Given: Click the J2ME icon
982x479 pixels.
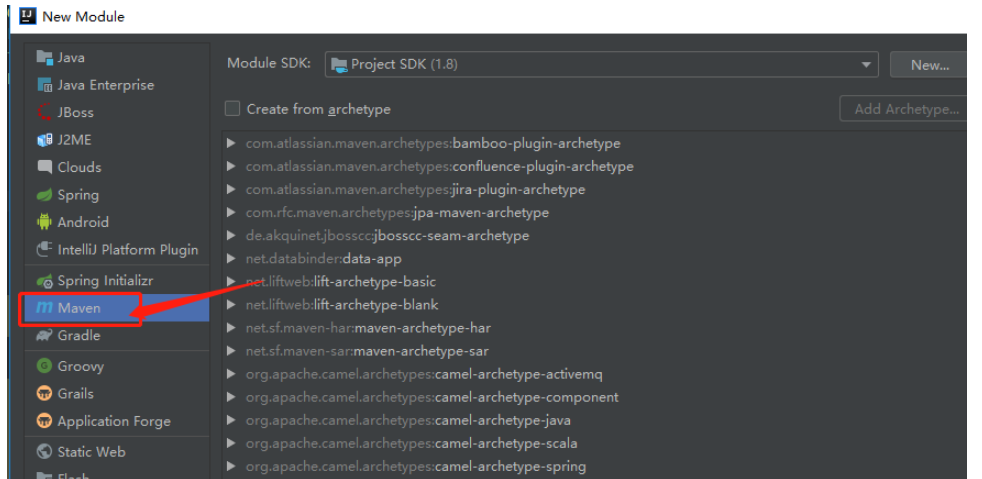Looking at the screenshot, I should [x=44, y=140].
